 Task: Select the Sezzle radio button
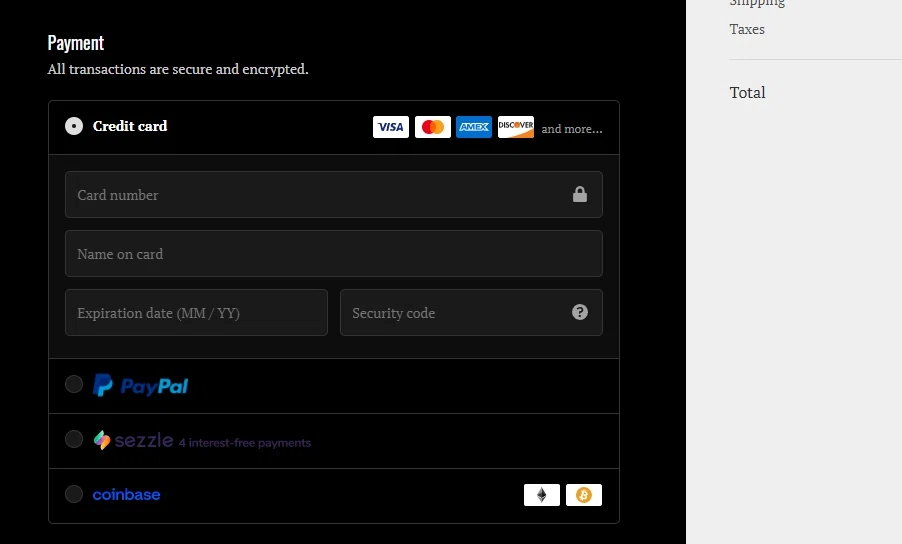point(74,439)
